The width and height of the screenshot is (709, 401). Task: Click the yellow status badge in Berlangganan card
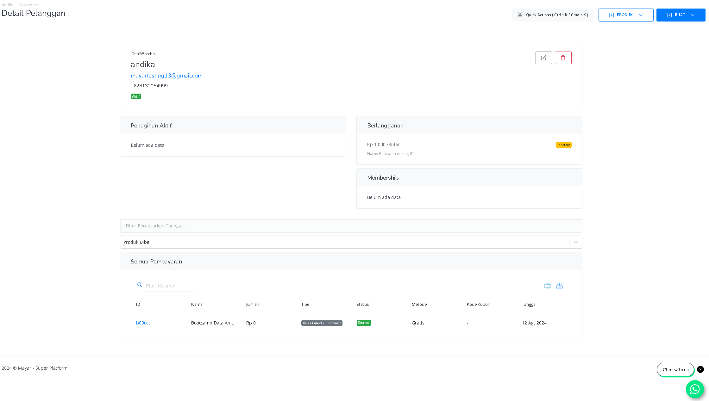tap(564, 145)
